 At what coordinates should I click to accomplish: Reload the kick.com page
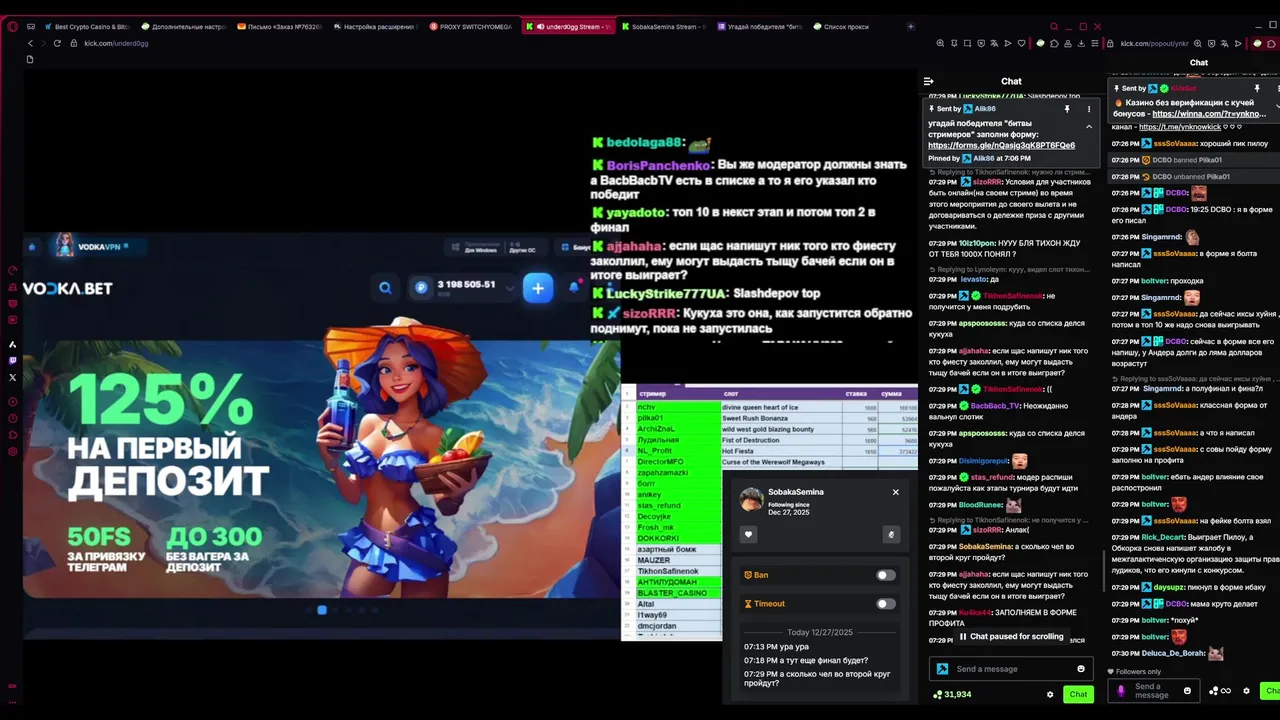click(x=57, y=43)
